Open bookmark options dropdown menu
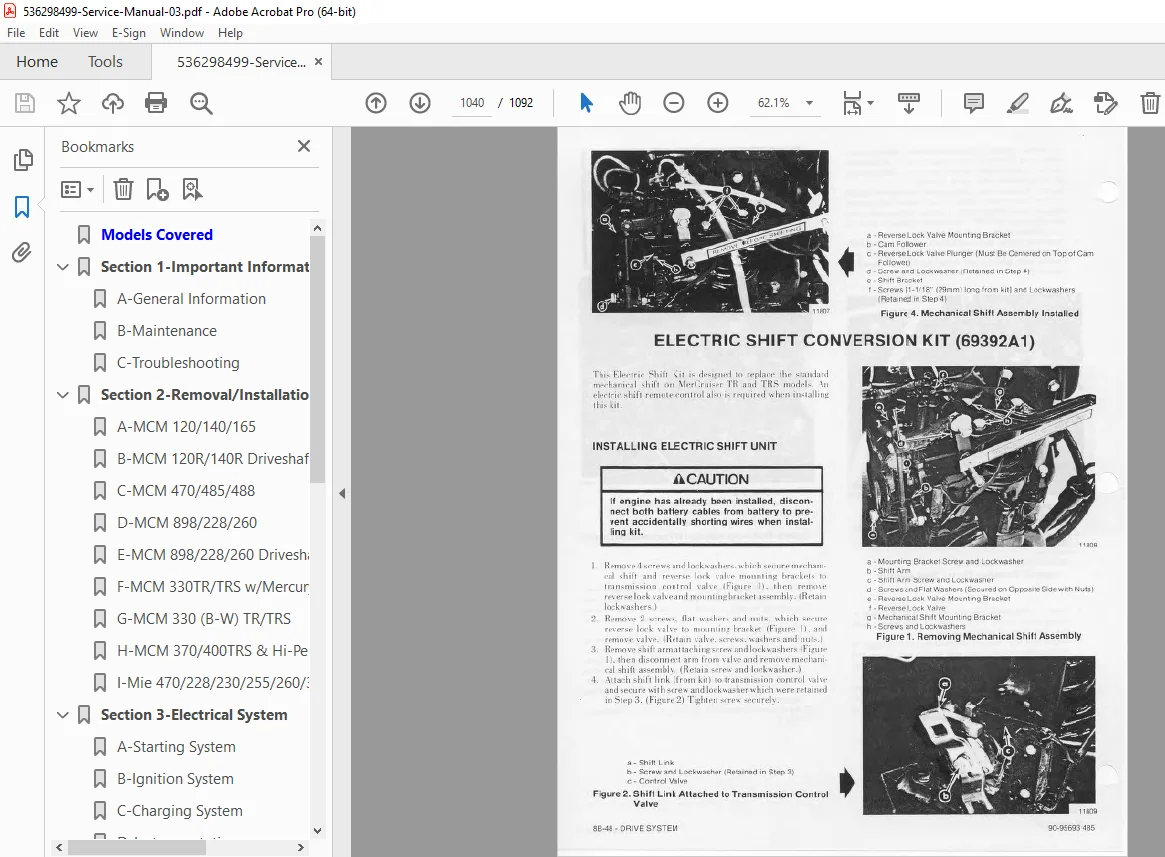 pyautogui.click(x=77, y=190)
